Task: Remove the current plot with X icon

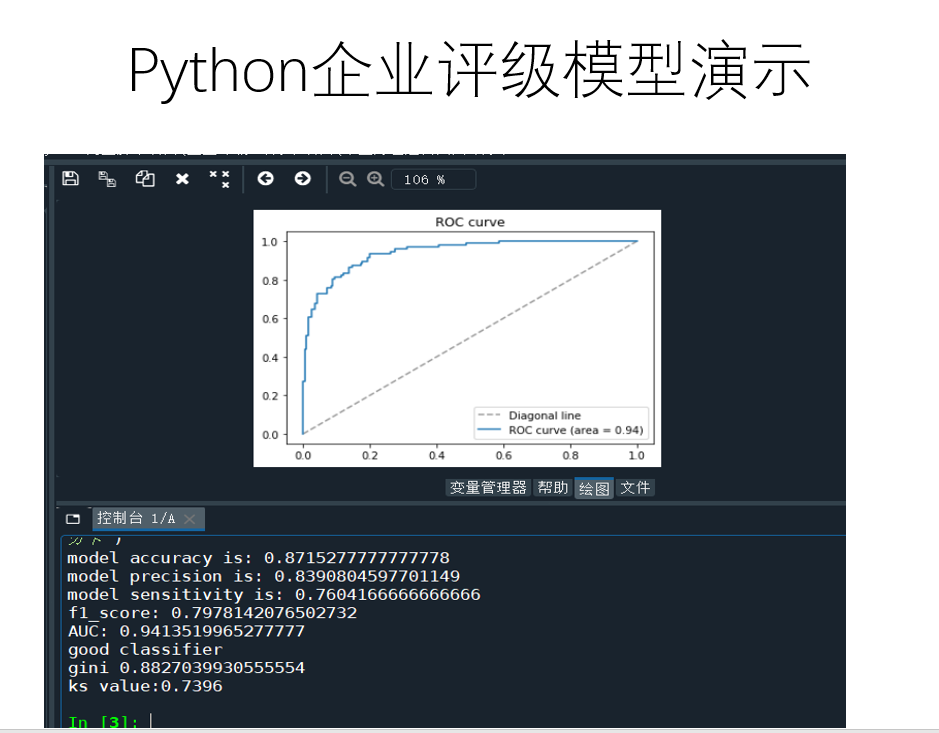Action: point(182,178)
